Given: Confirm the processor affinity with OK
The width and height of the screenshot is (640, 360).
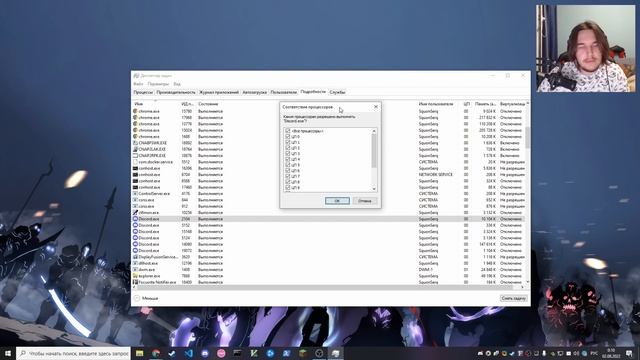Looking at the screenshot, I should point(337,201).
